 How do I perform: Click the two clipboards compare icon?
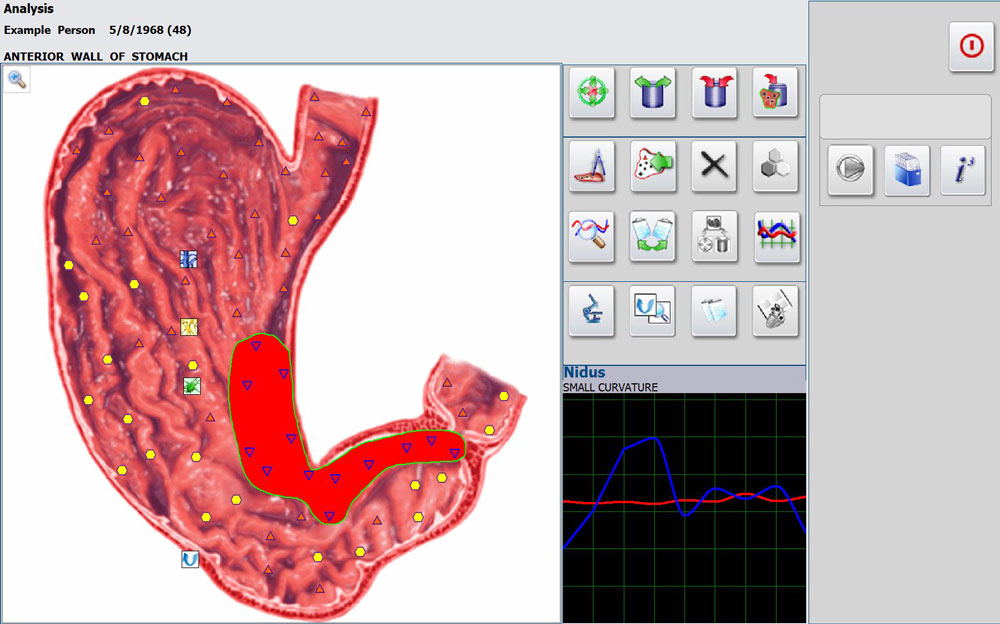pos(653,236)
